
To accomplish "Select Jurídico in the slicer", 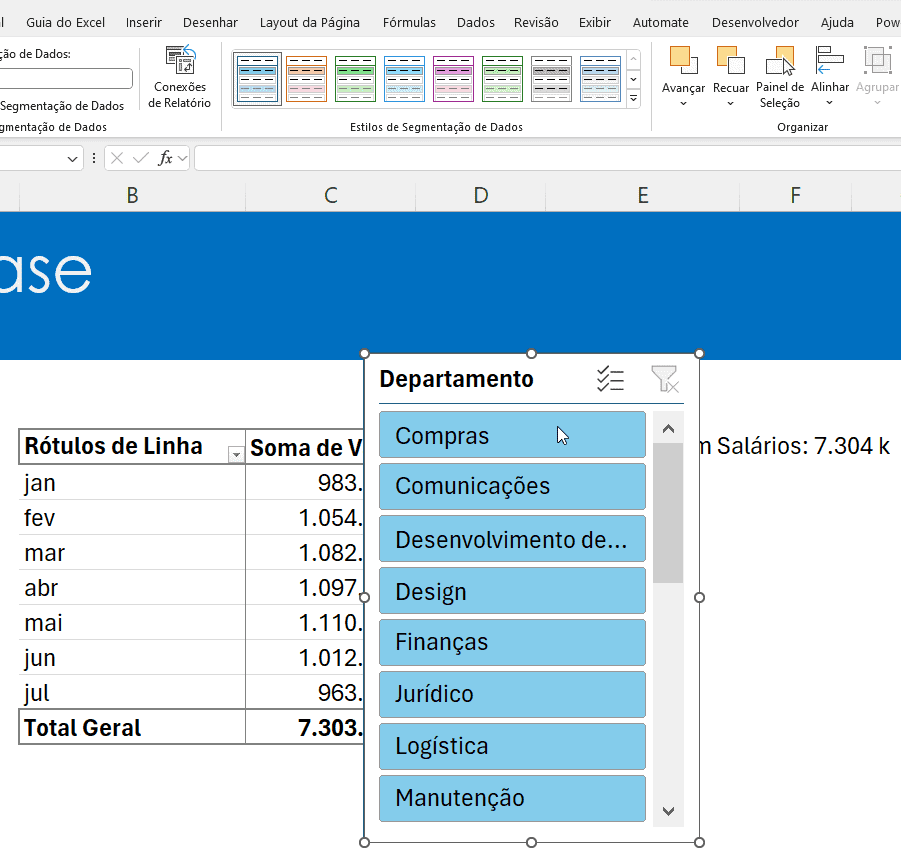I will [x=512, y=695].
